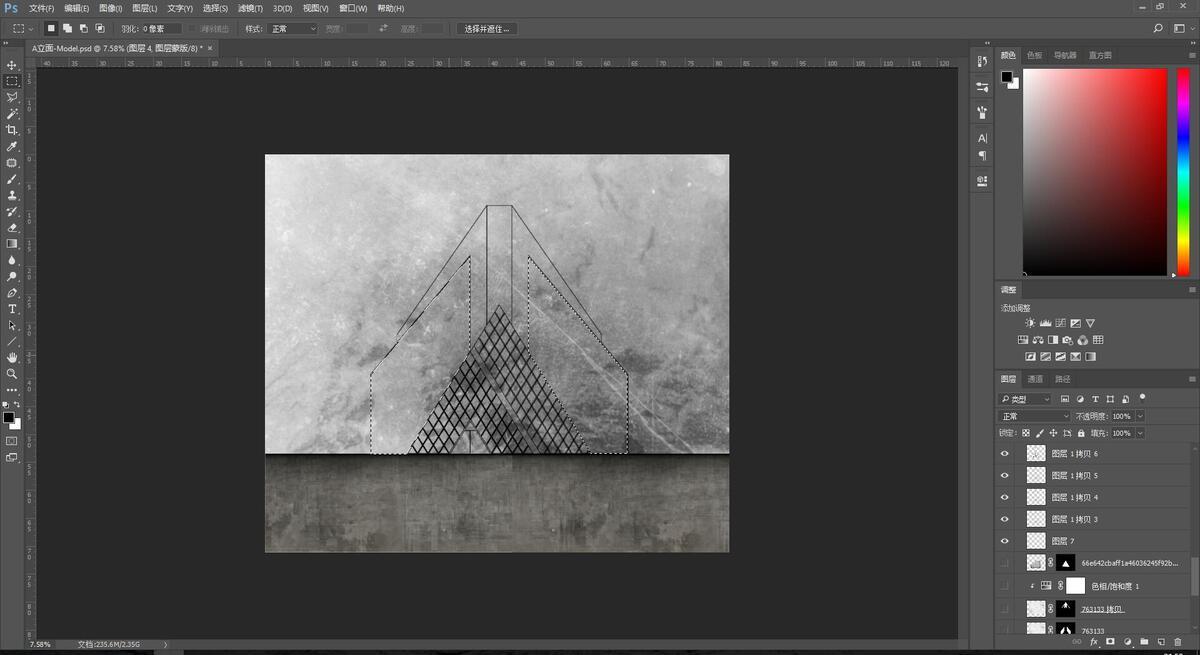Expand the 不透明度 opacity slider arrow
This screenshot has width=1200, height=655.
point(1140,416)
